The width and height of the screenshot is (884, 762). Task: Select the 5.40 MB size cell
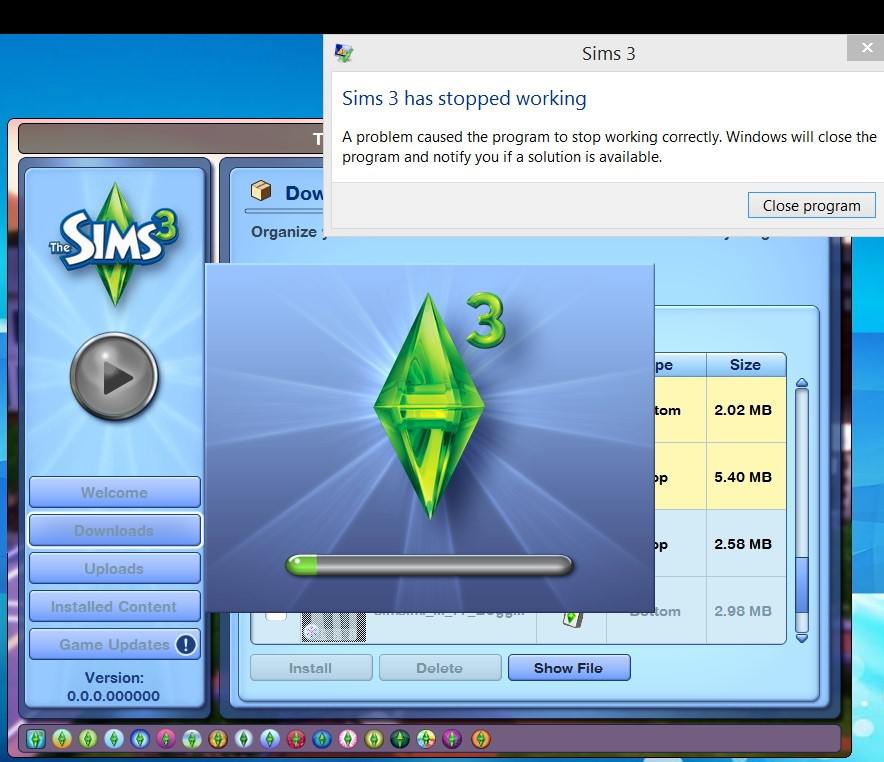(x=746, y=477)
